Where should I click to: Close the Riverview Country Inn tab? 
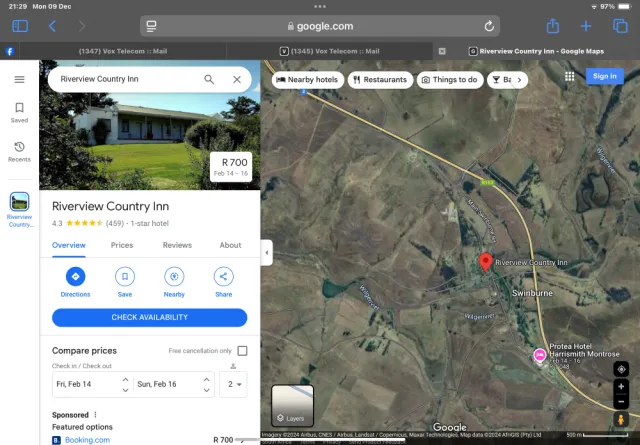pos(442,51)
